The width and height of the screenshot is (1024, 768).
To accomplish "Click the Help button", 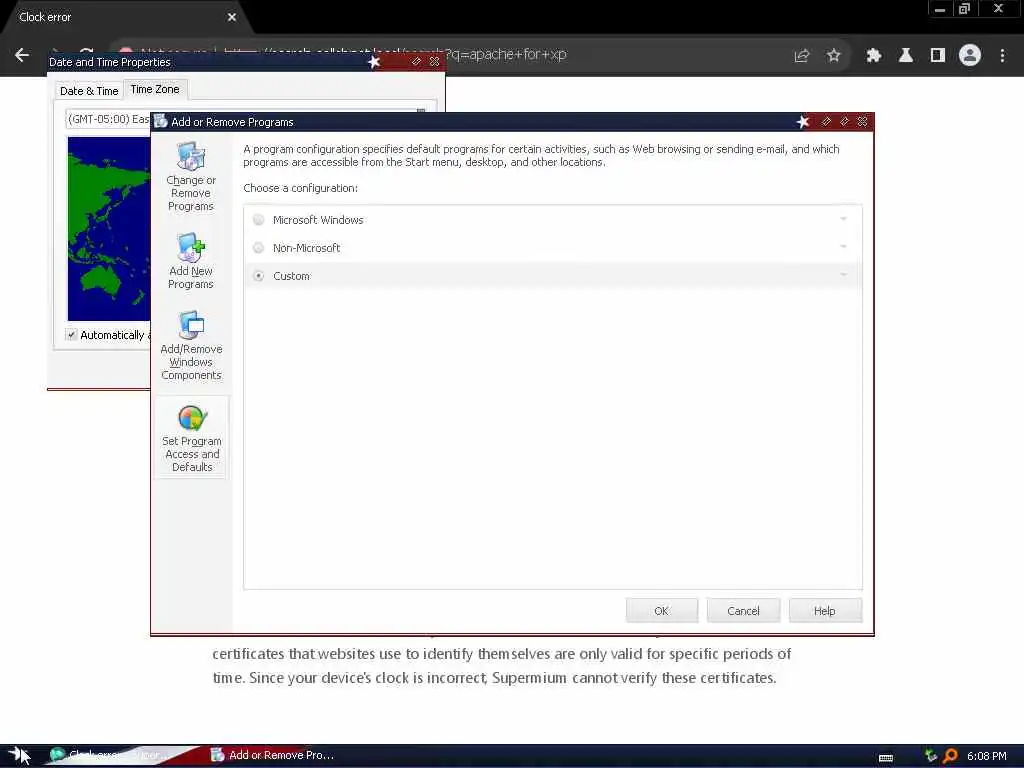I will (x=825, y=611).
